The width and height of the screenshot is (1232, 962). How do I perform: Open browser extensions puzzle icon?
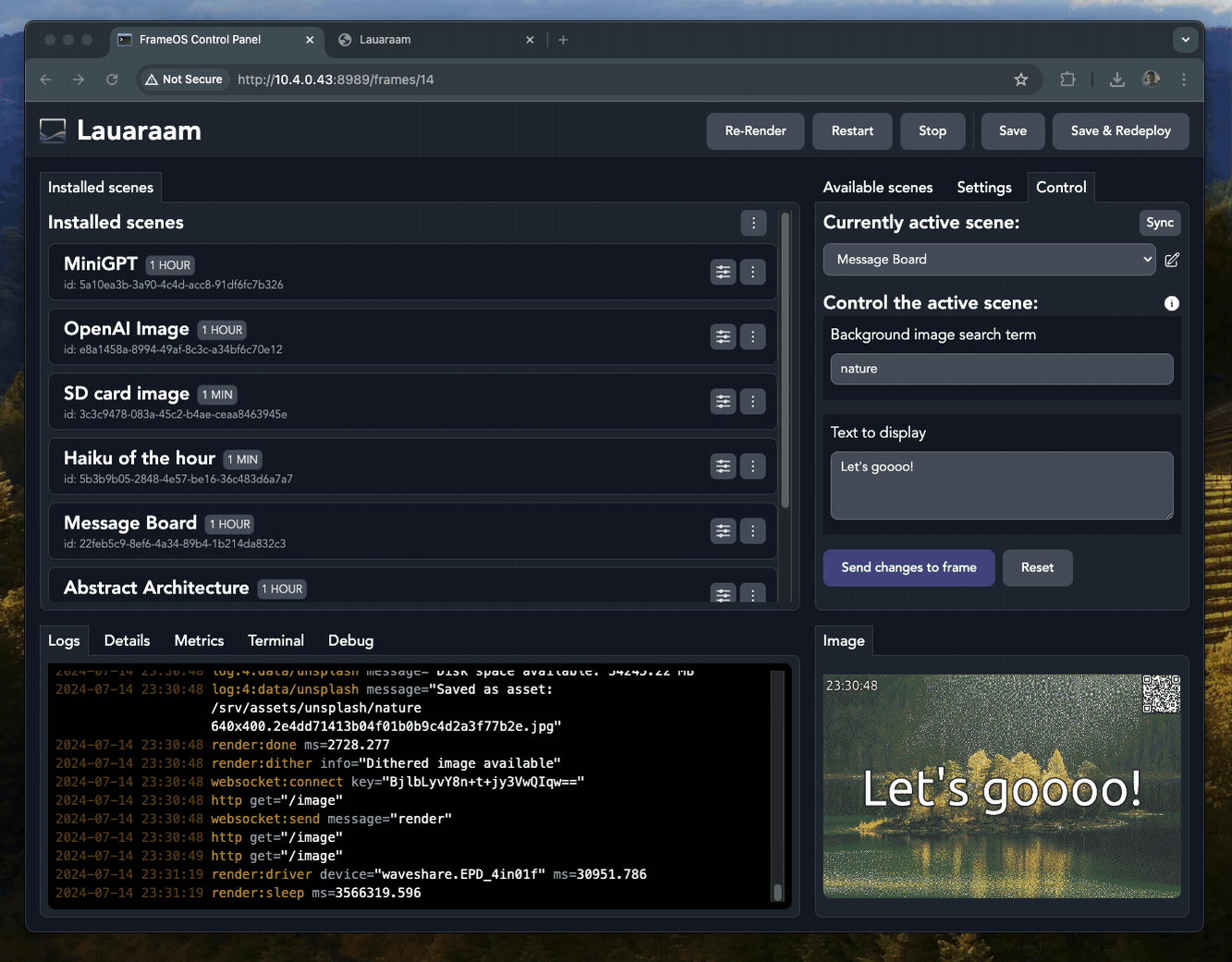(1067, 79)
